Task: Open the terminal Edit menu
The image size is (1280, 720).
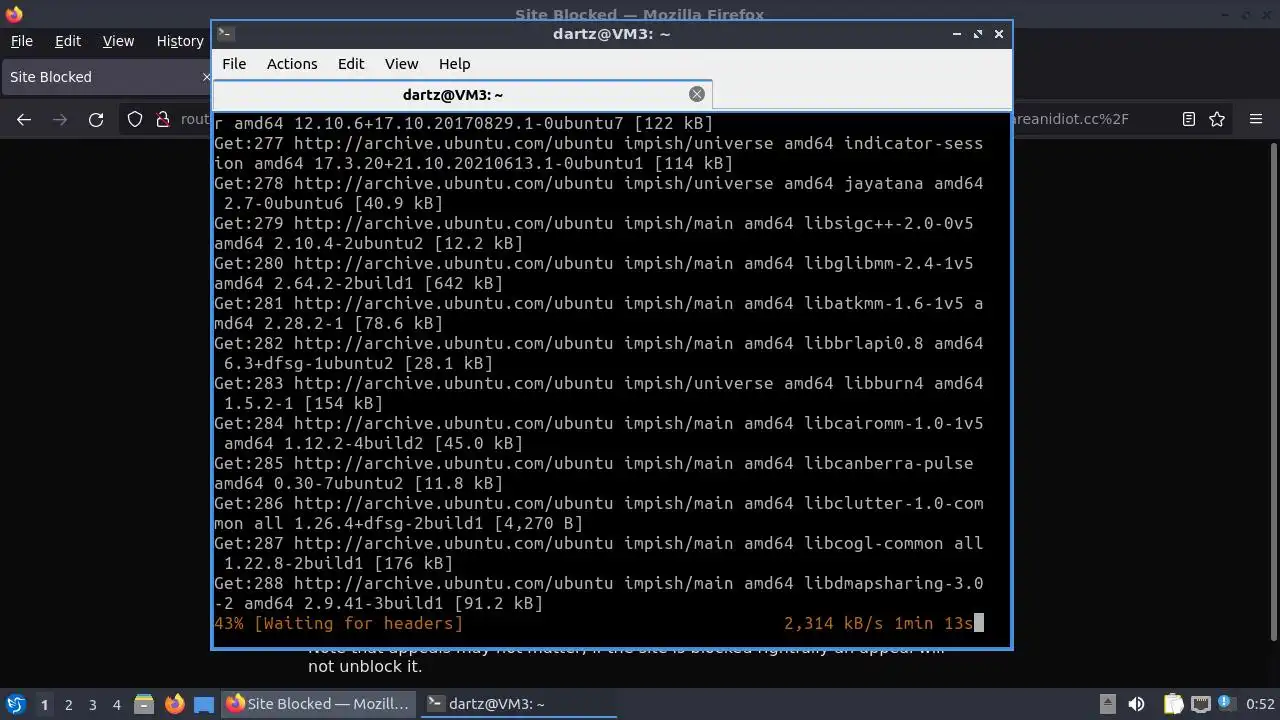Action: click(x=350, y=63)
